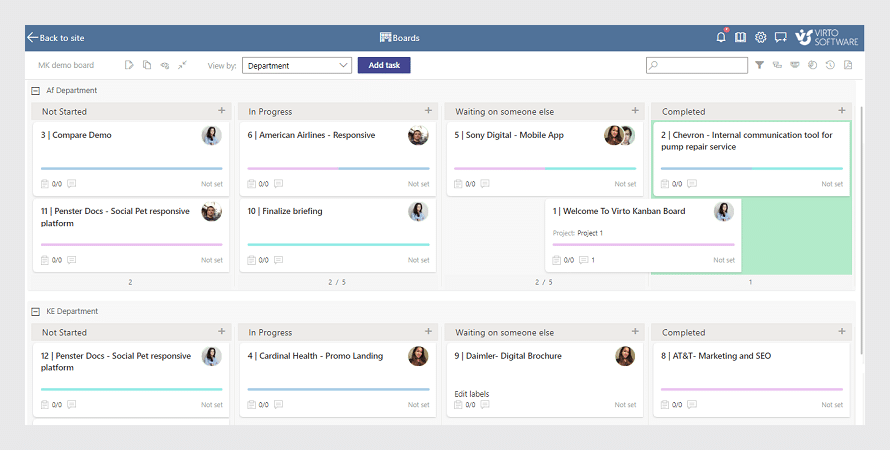Click Not set due date on Sony Digital card
Image resolution: width=890 pixels, height=450 pixels.
625,184
